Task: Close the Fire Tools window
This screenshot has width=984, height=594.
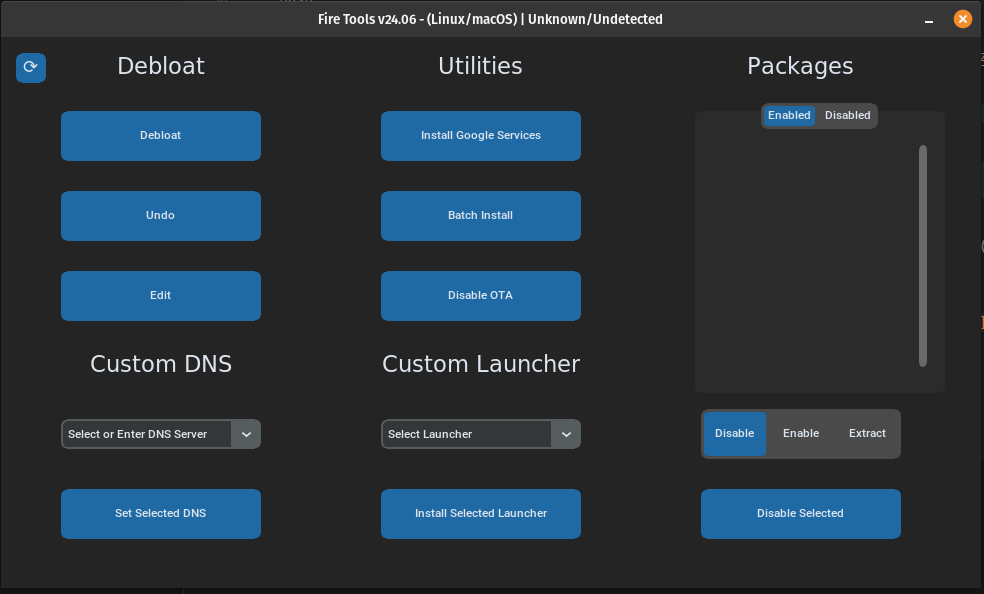Action: 962,19
